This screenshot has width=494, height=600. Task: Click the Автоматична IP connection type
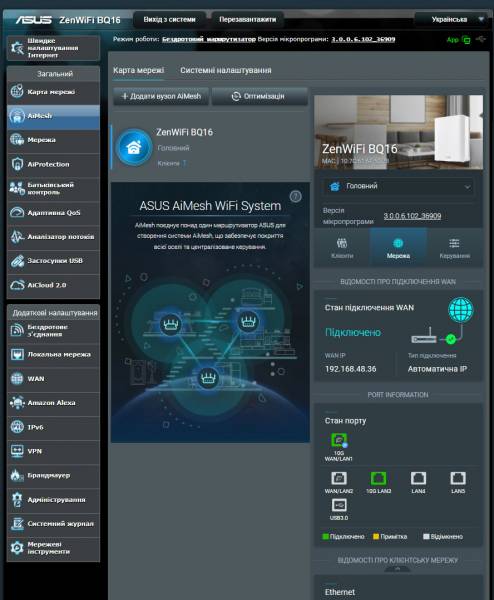[x=437, y=369]
